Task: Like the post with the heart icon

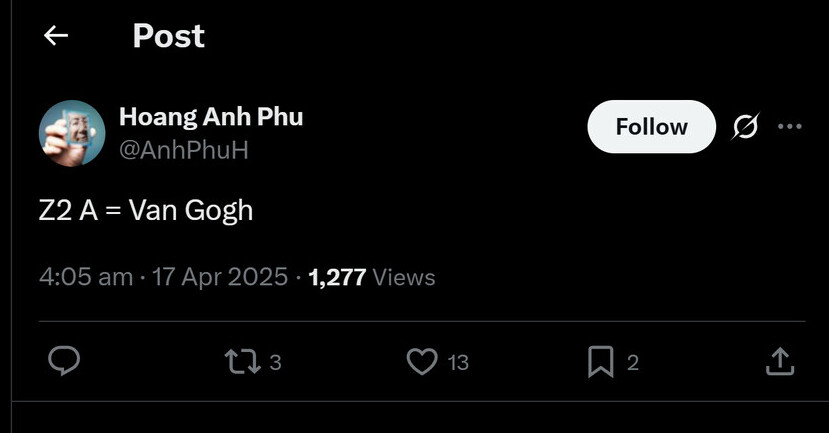Action: pos(422,362)
